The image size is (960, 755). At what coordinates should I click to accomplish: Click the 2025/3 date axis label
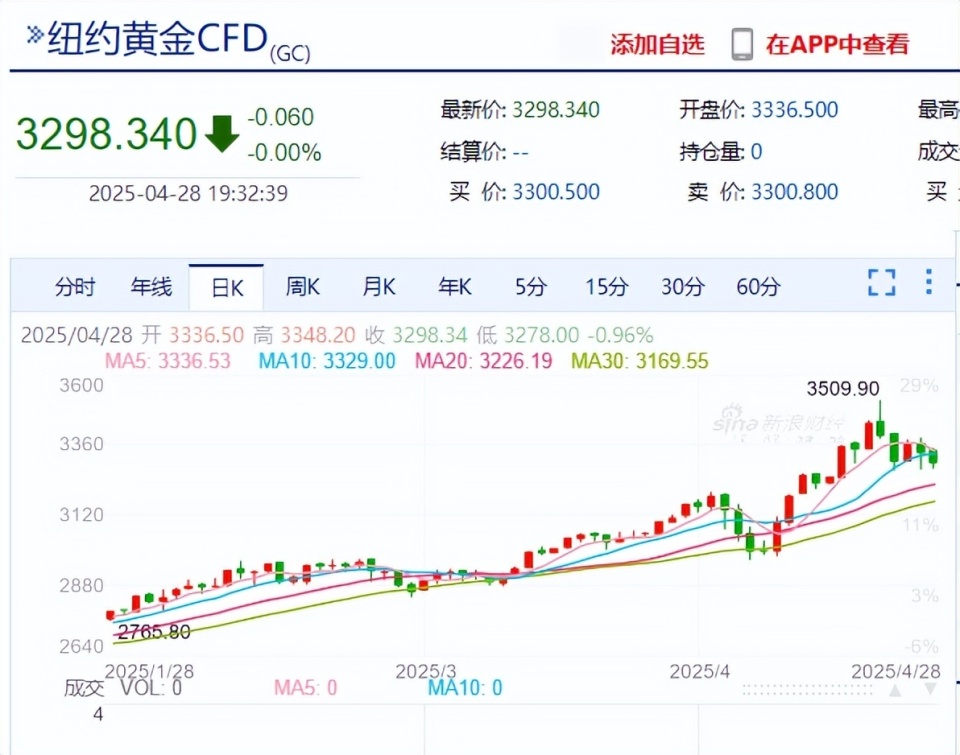tap(426, 671)
